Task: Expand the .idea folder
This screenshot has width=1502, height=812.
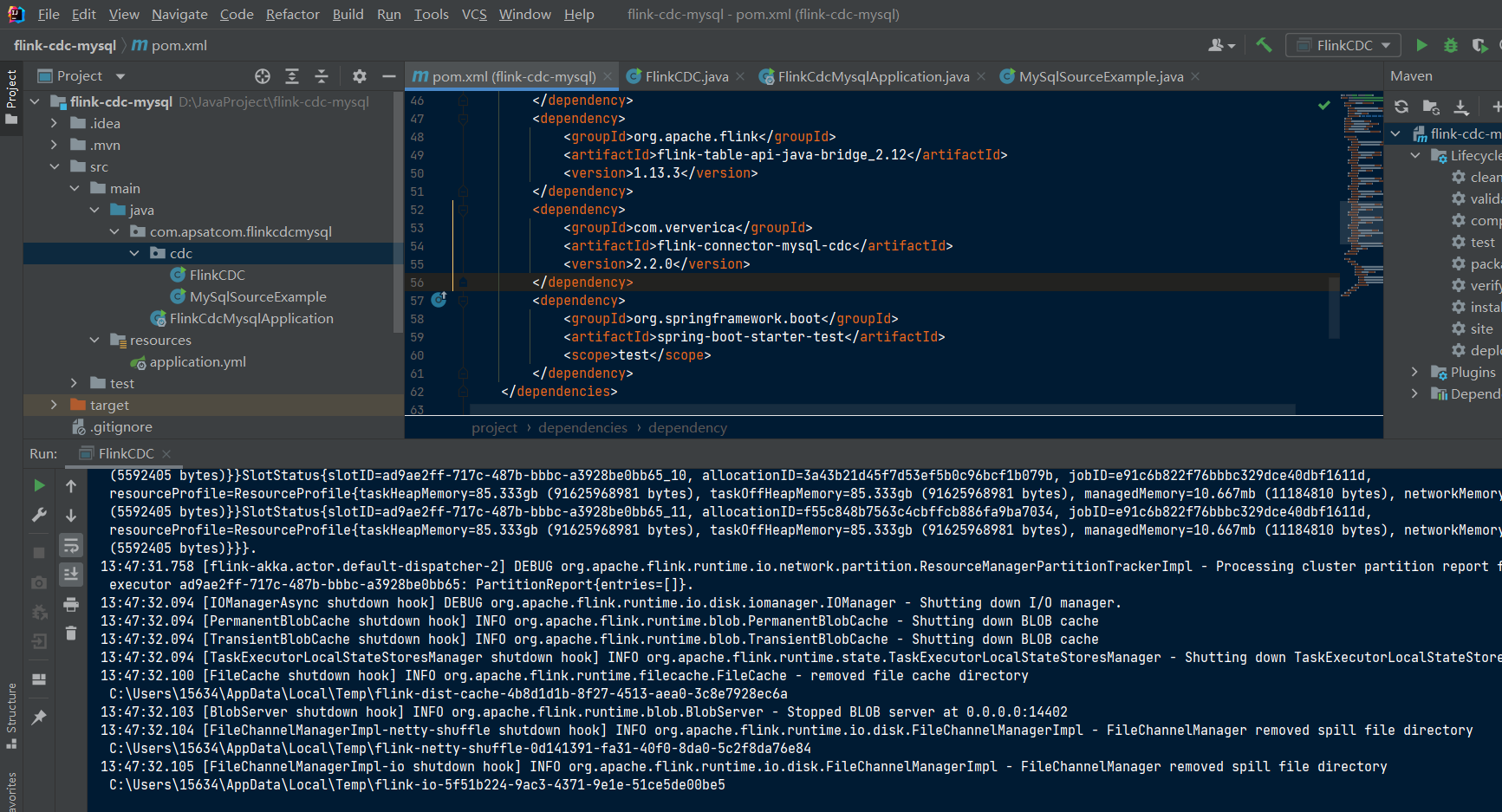Action: [55, 123]
